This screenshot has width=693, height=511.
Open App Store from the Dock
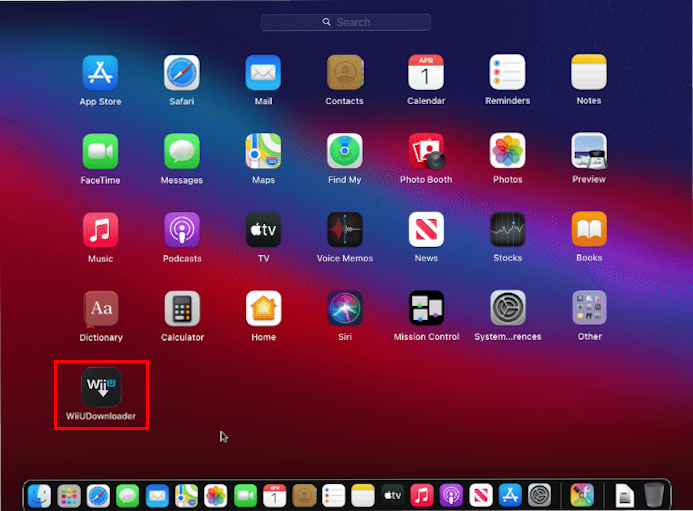click(x=510, y=496)
